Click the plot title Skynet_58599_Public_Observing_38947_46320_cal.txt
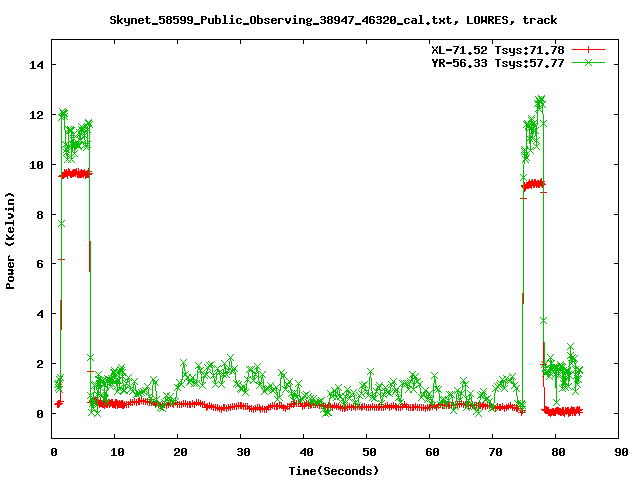This screenshot has width=640, height=480. [281, 20]
